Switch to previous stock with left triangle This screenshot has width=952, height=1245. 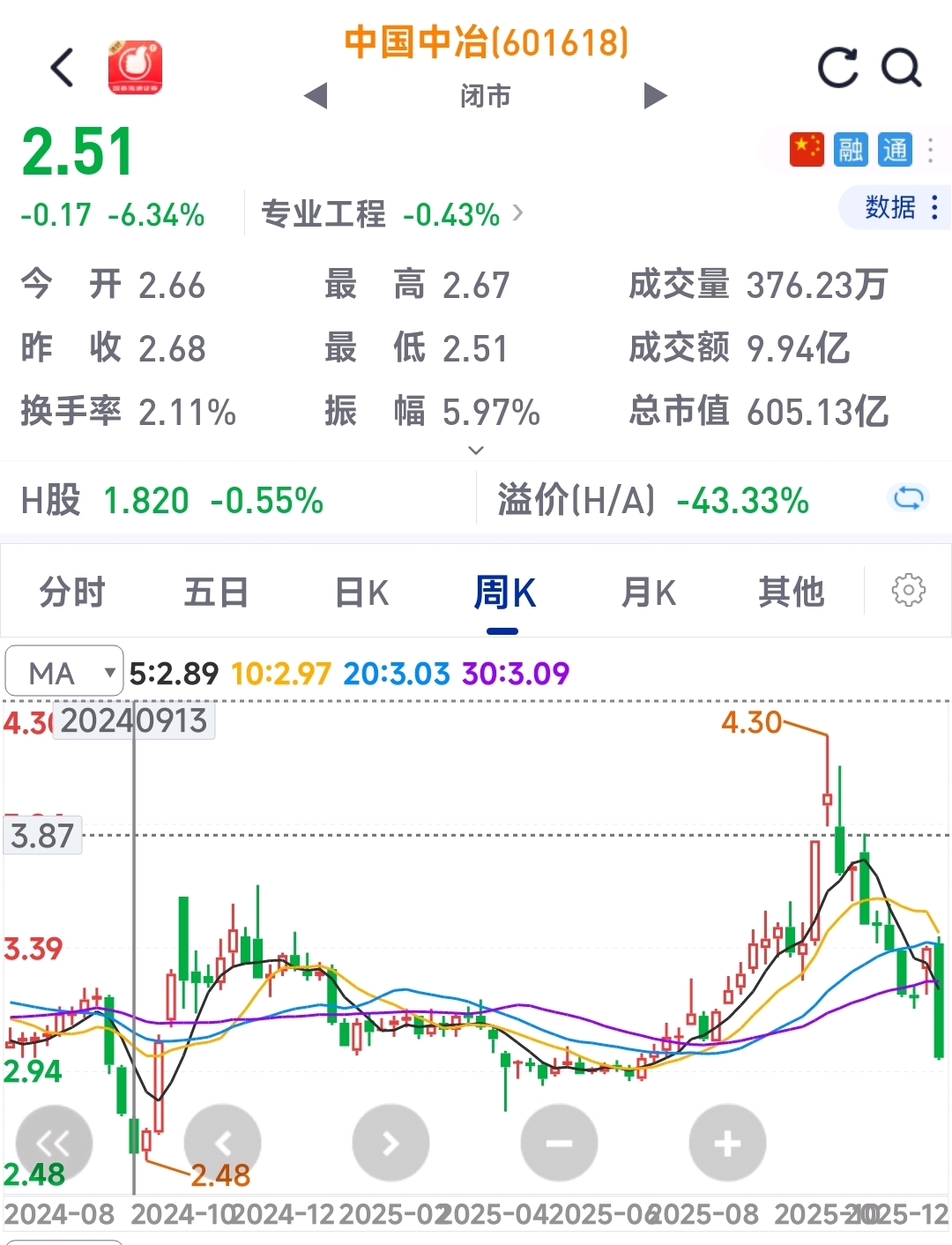315,95
